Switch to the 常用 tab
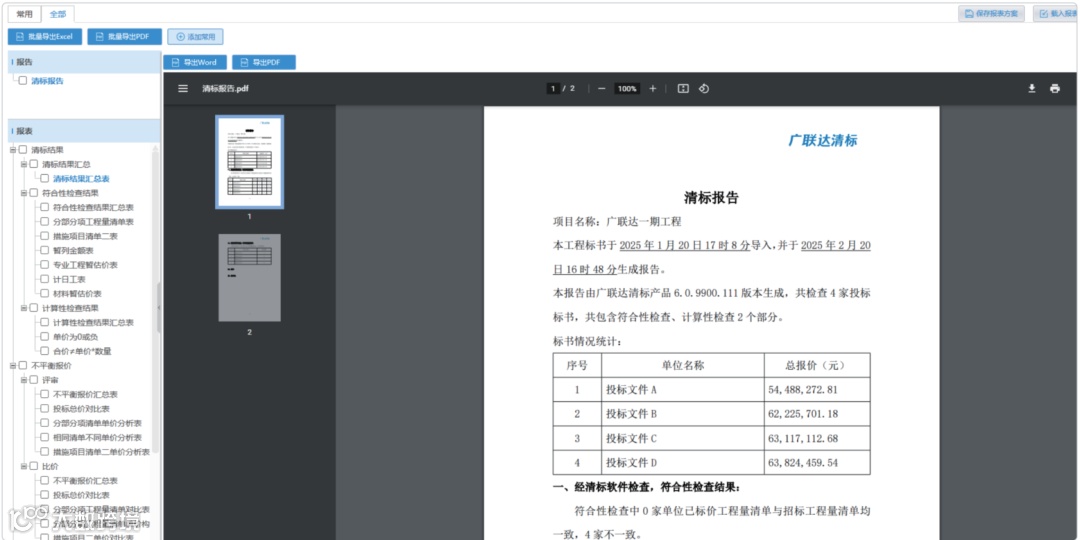 (24, 14)
